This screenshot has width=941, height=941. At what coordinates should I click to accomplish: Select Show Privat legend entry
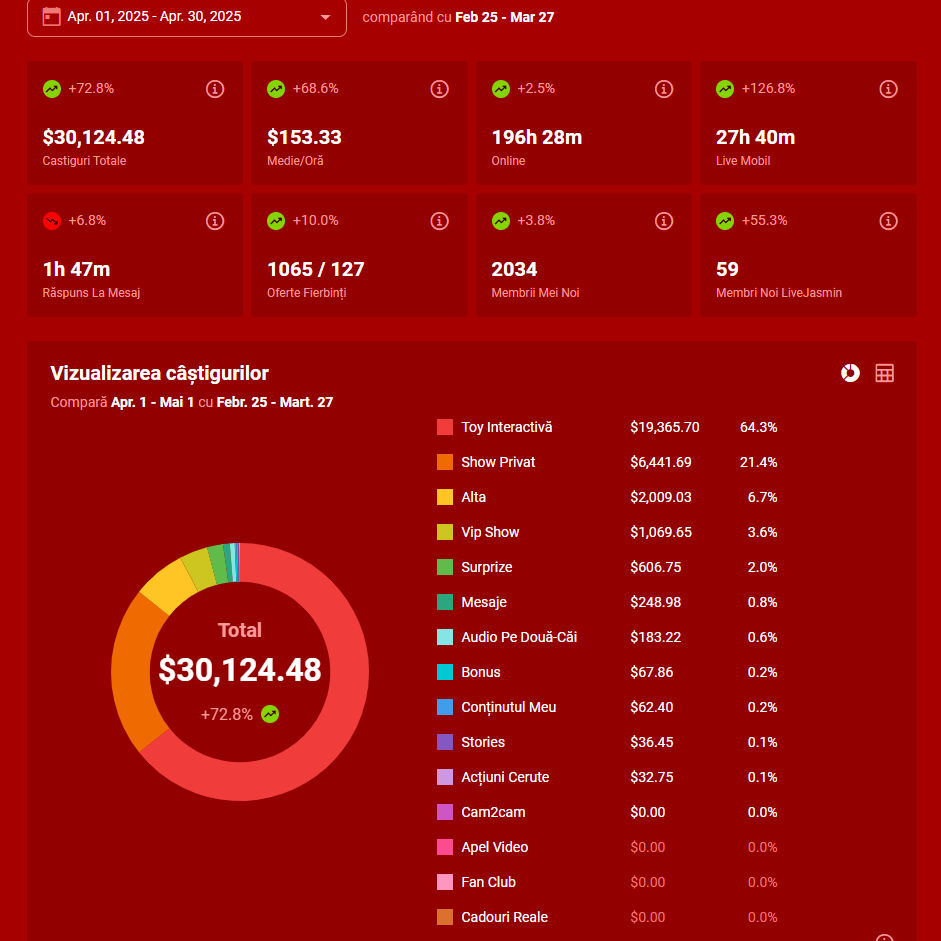tap(498, 463)
